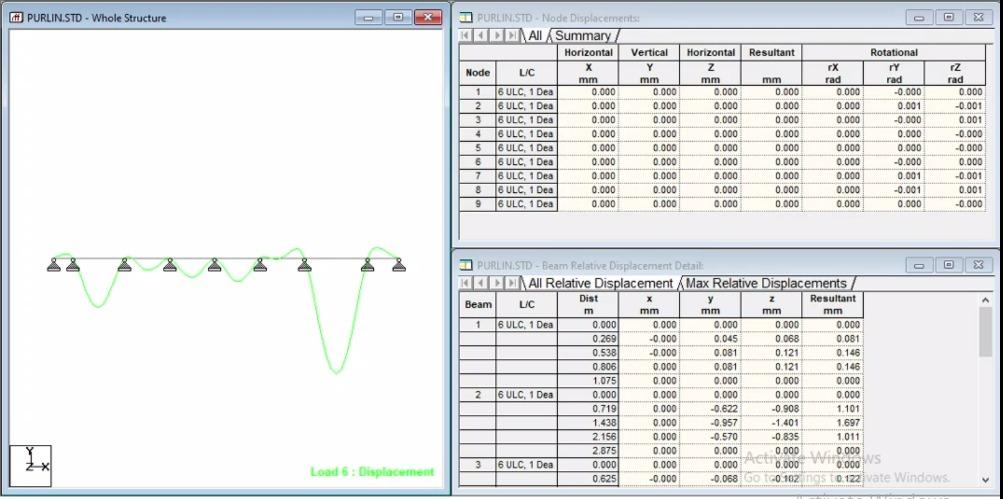Click previous tab arrow in Beam Relative Displacement
Screen dimensions: 1003x499
pyautogui.click(x=480, y=283)
